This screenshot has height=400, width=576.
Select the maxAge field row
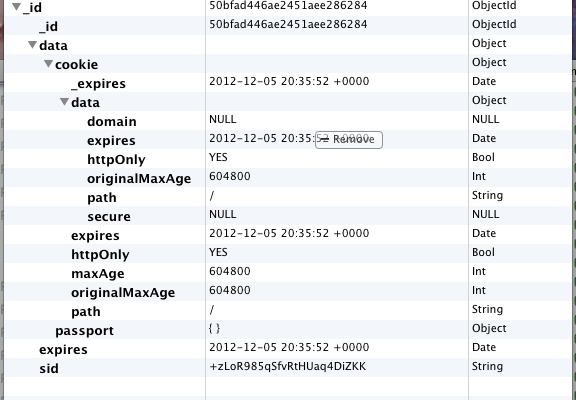[x=288, y=273]
